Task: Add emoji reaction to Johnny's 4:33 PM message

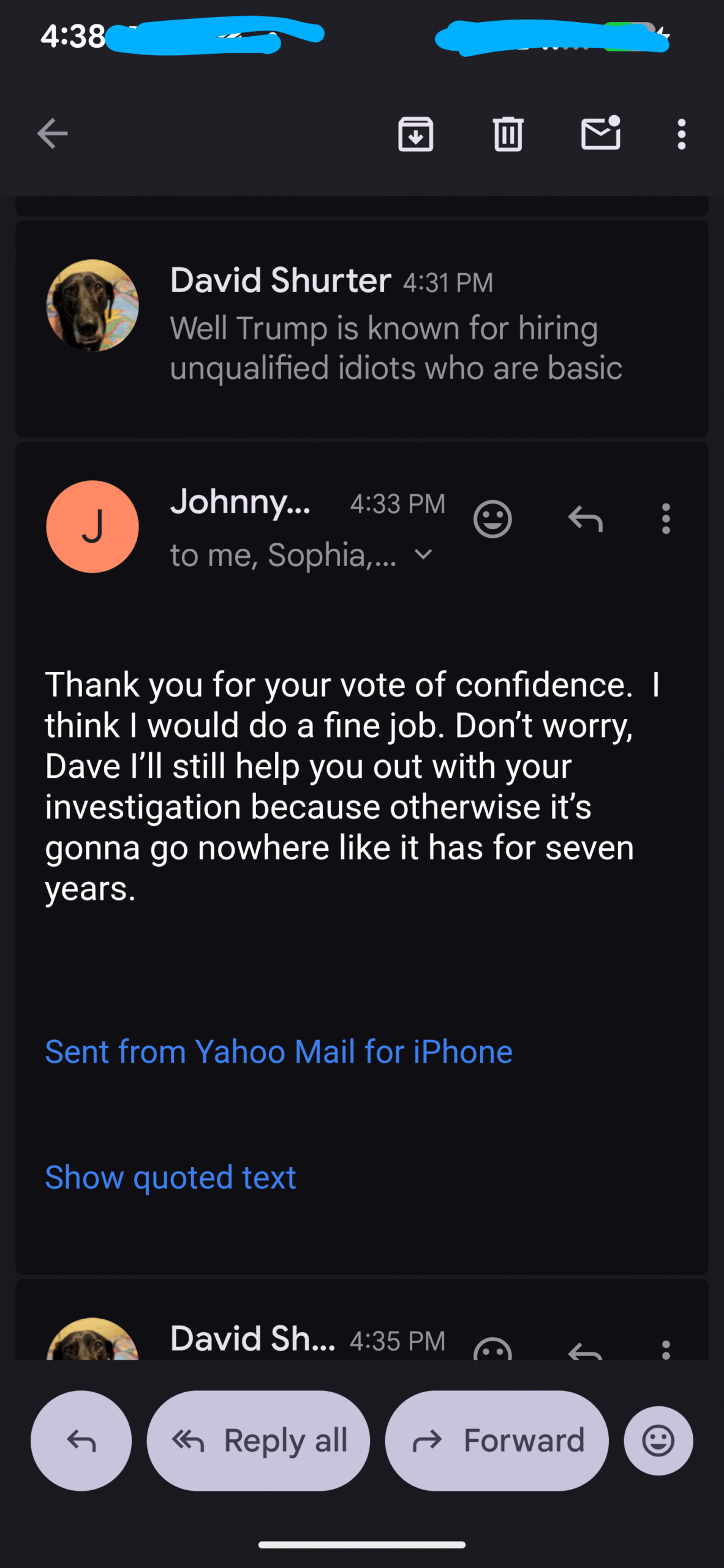Action: pos(492,519)
